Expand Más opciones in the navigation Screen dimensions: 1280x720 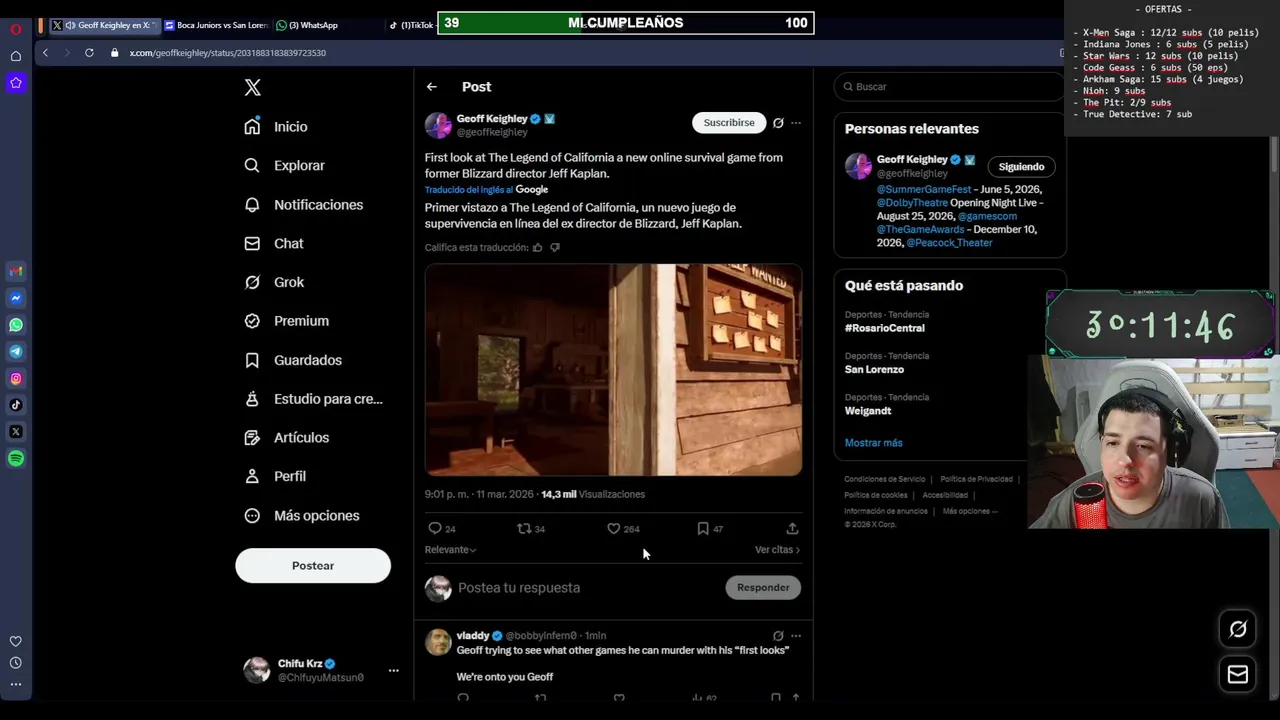302,515
